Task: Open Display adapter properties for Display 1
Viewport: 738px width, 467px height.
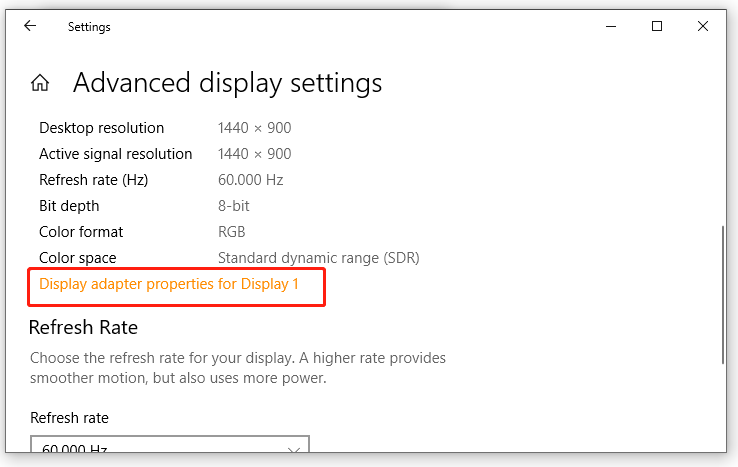Action: pyautogui.click(x=169, y=284)
